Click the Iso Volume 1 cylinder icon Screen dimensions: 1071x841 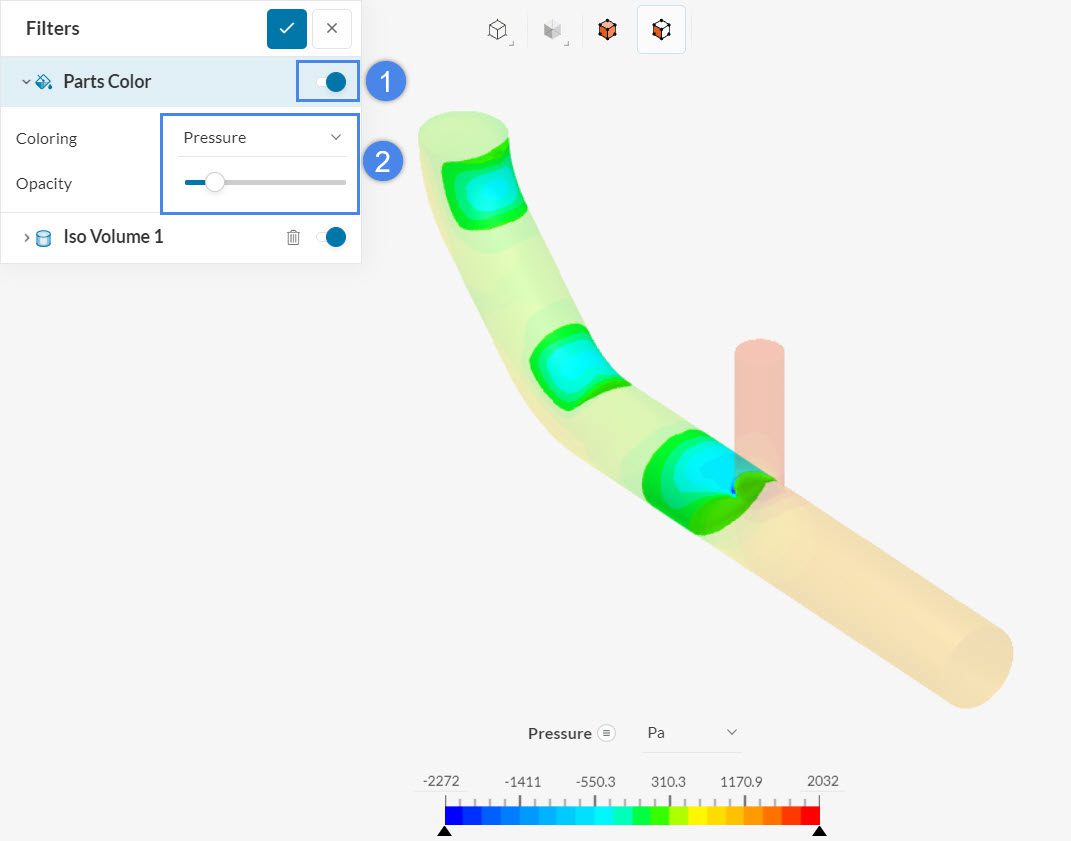coord(44,238)
